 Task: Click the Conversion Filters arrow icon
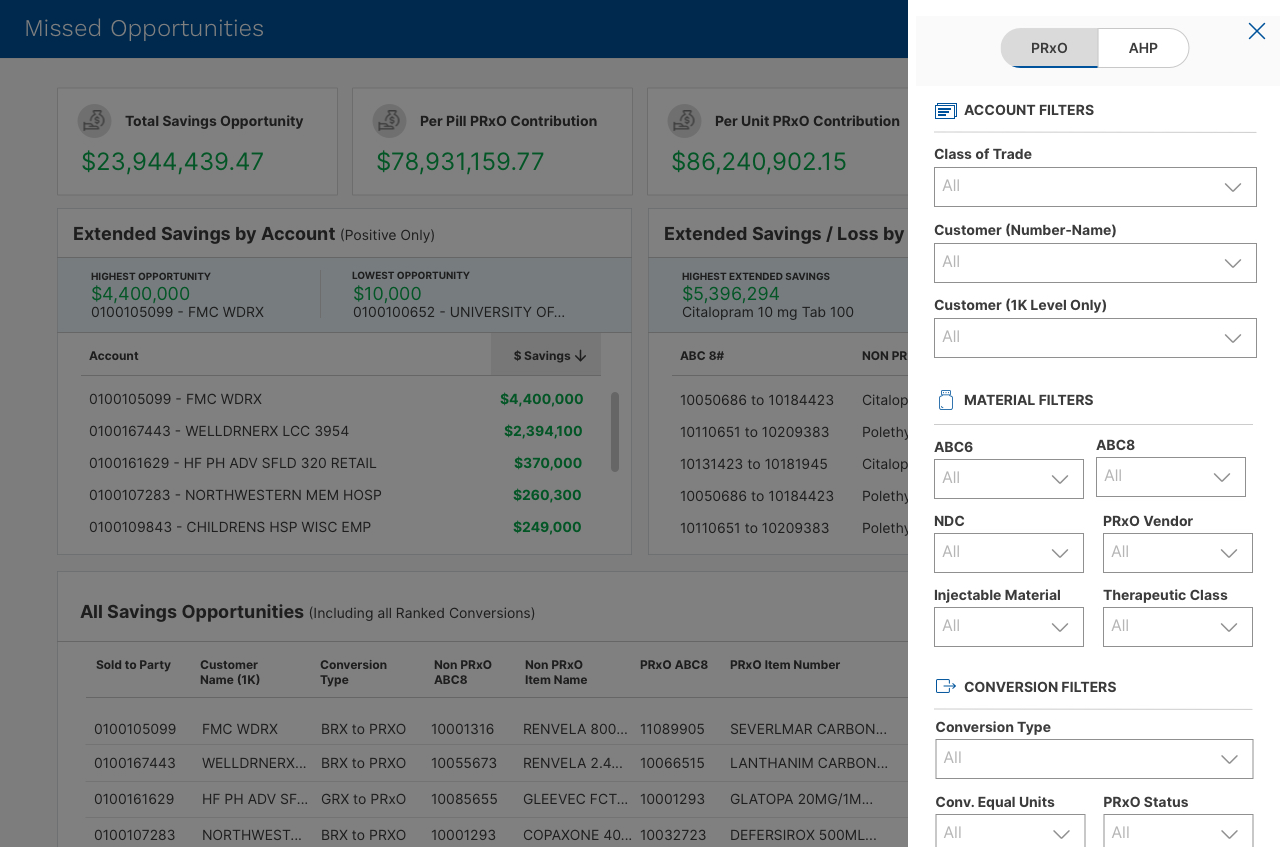point(945,686)
